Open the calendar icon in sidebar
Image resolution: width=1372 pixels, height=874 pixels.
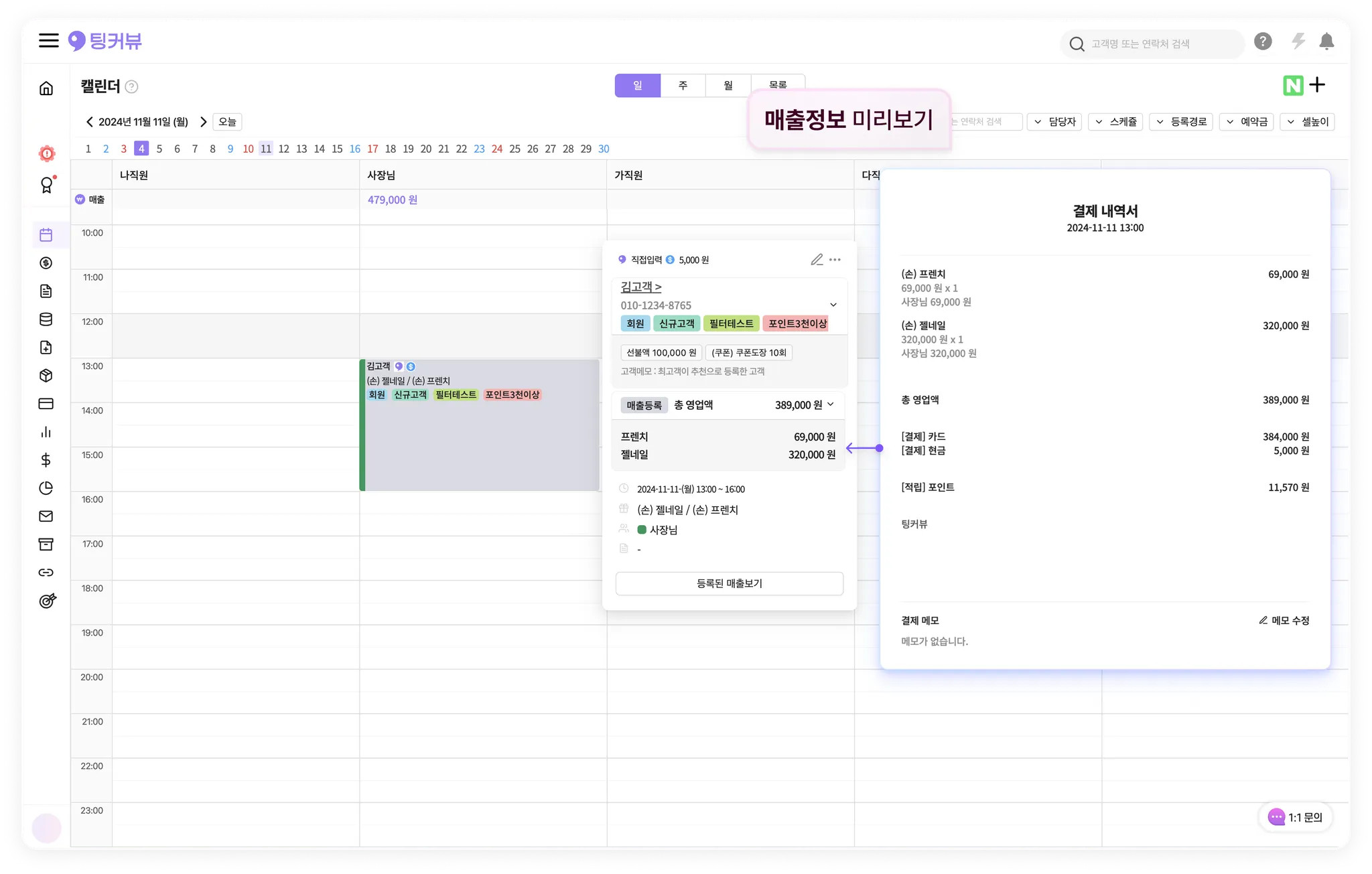46,235
